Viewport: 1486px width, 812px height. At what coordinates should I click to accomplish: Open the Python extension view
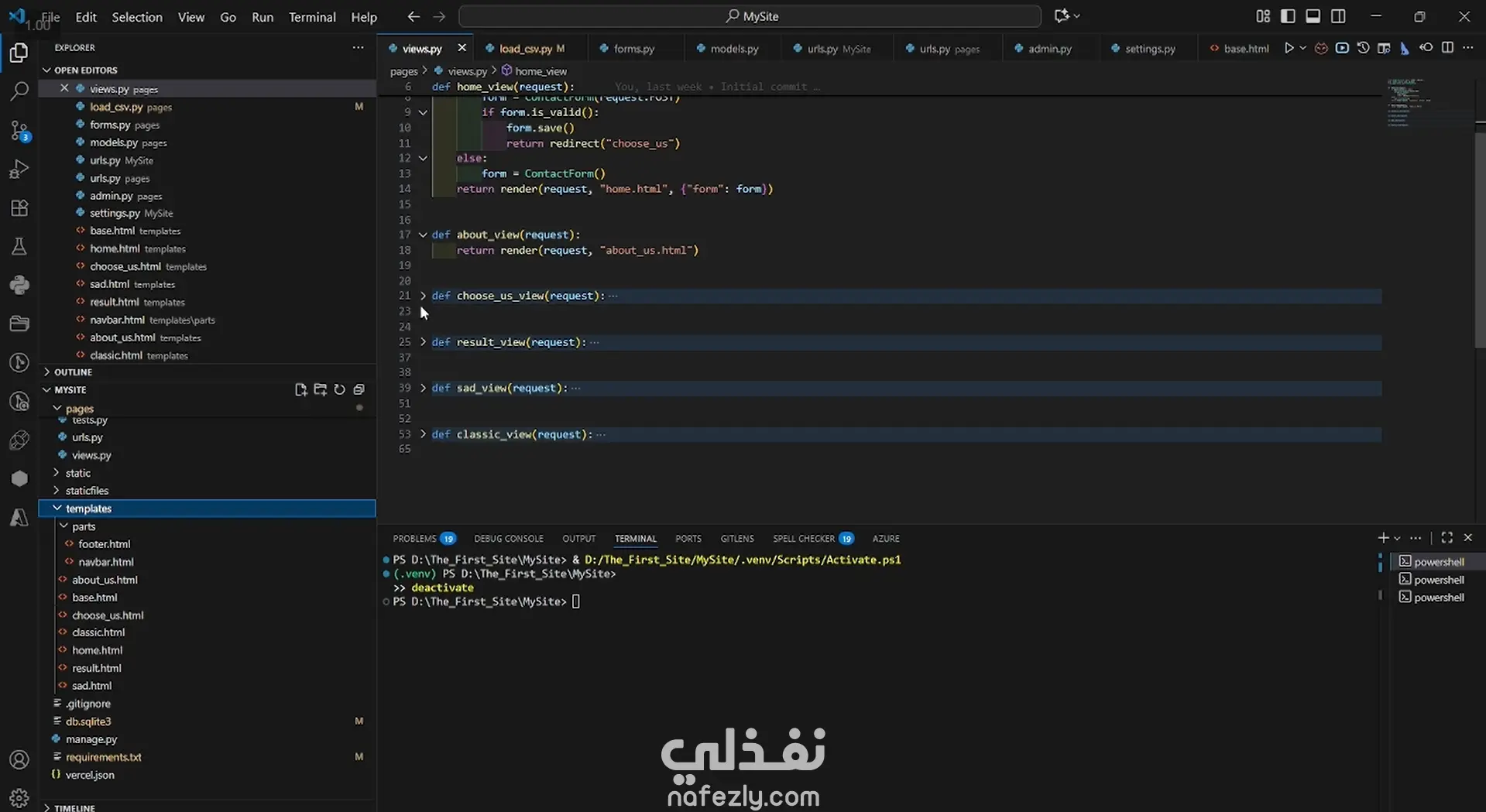click(x=19, y=285)
